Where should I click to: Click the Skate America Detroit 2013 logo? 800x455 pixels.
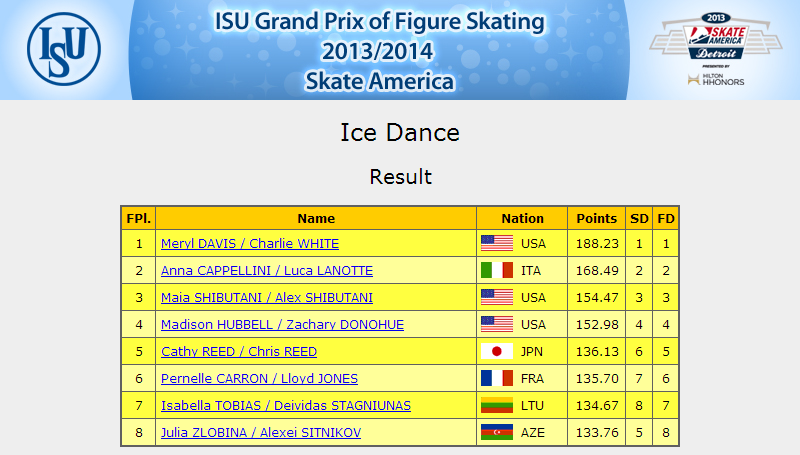(716, 49)
